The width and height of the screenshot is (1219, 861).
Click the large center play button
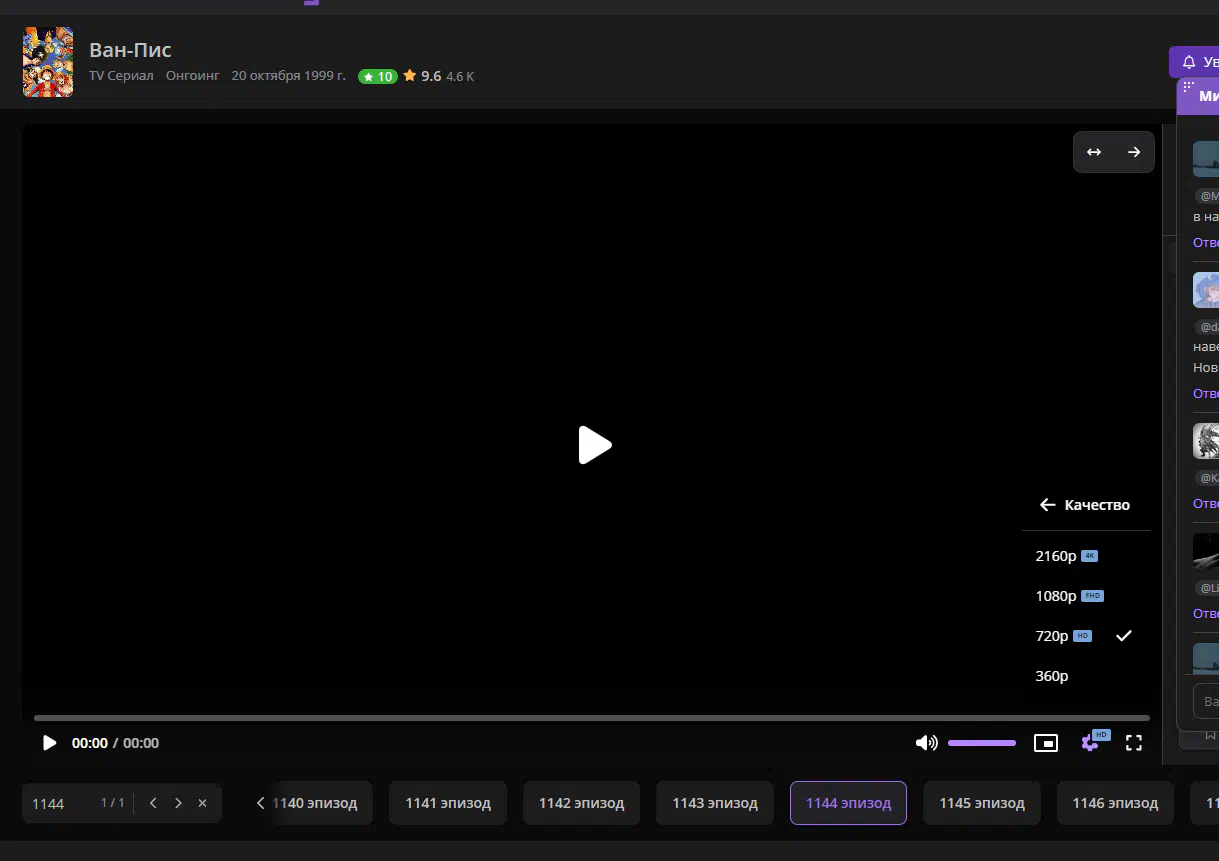click(x=595, y=445)
